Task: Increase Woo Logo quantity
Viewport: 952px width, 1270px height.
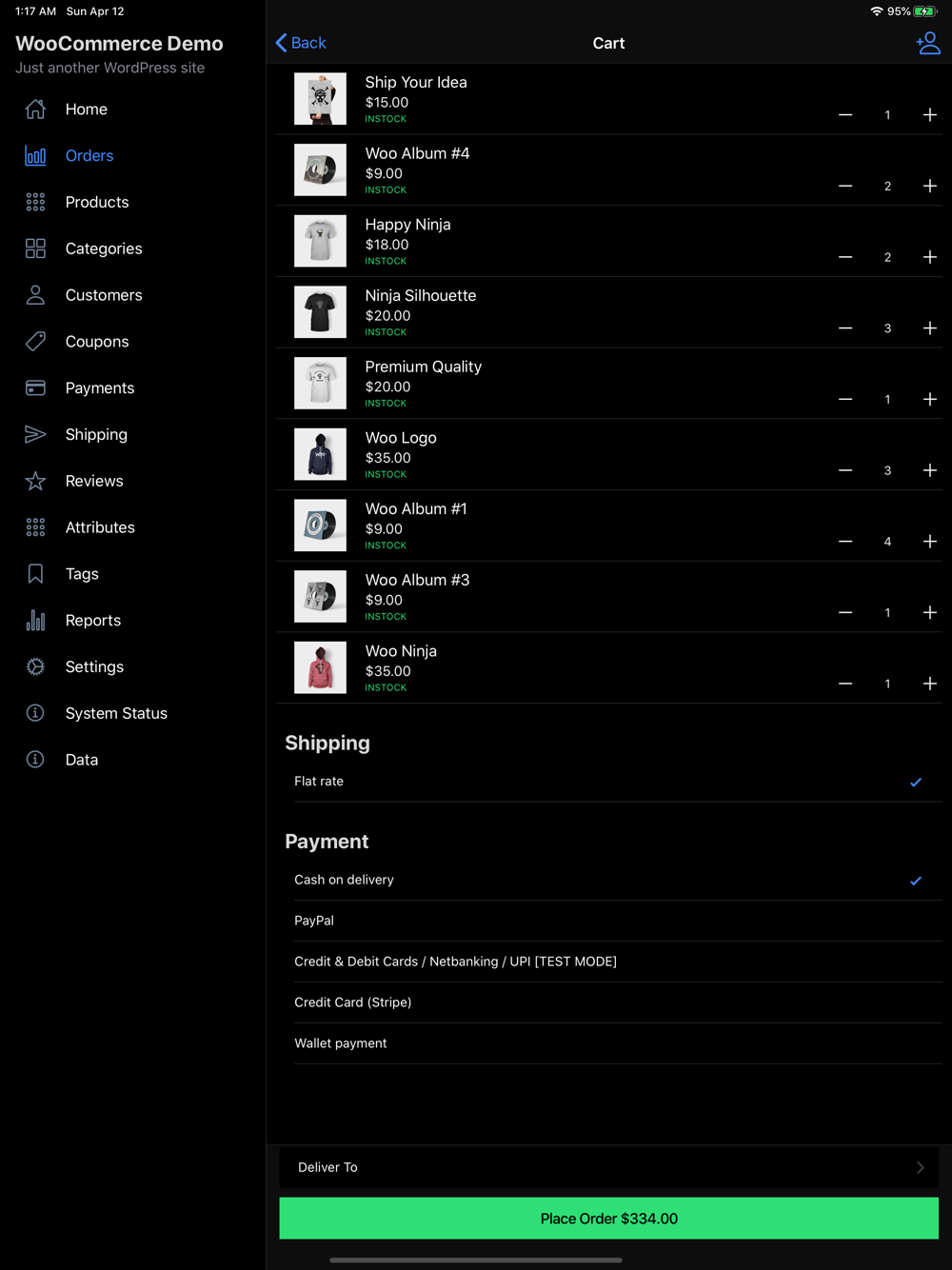Action: (930, 470)
